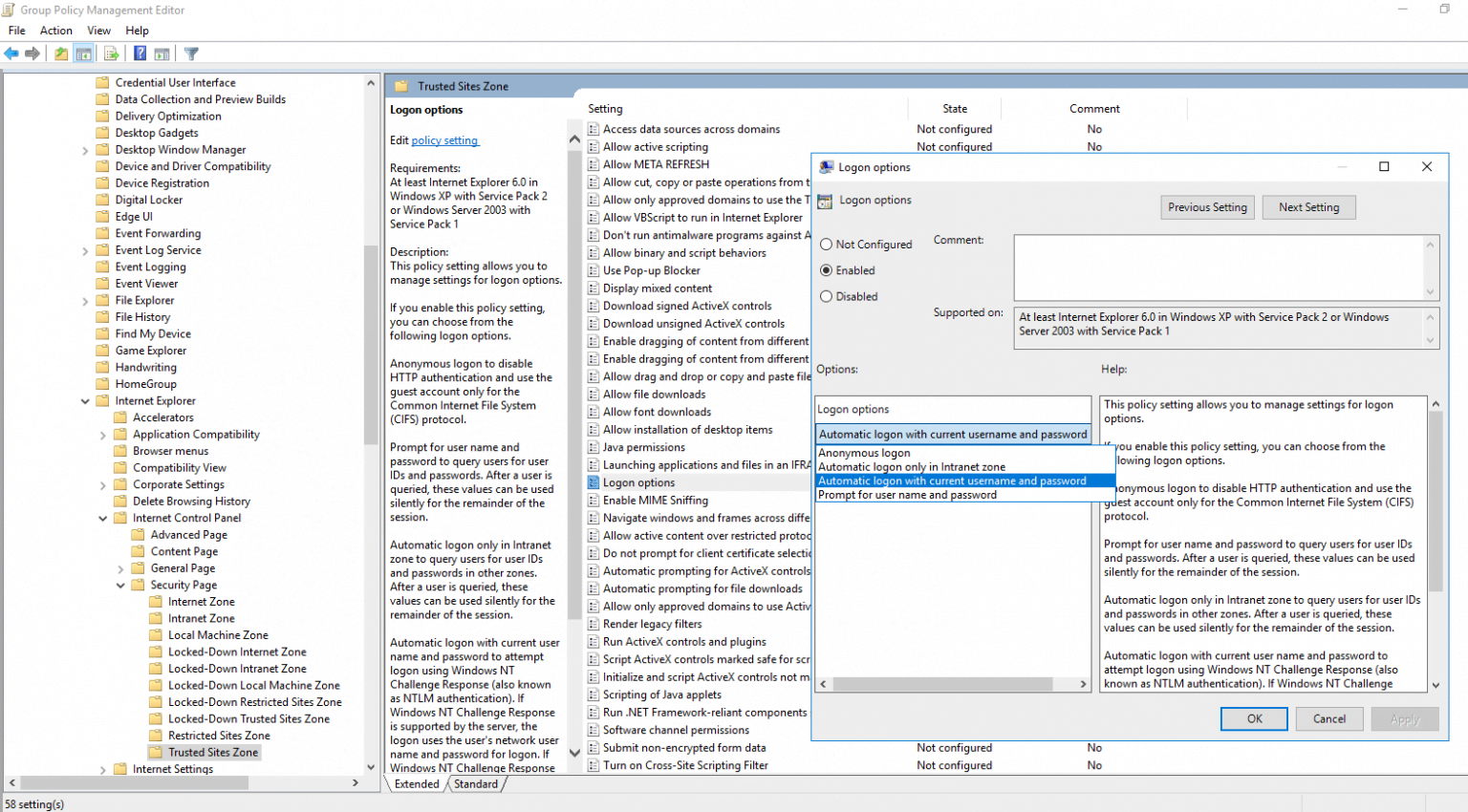Click the Logon options dialog title icon
The height and width of the screenshot is (812, 1468).
coord(827,167)
